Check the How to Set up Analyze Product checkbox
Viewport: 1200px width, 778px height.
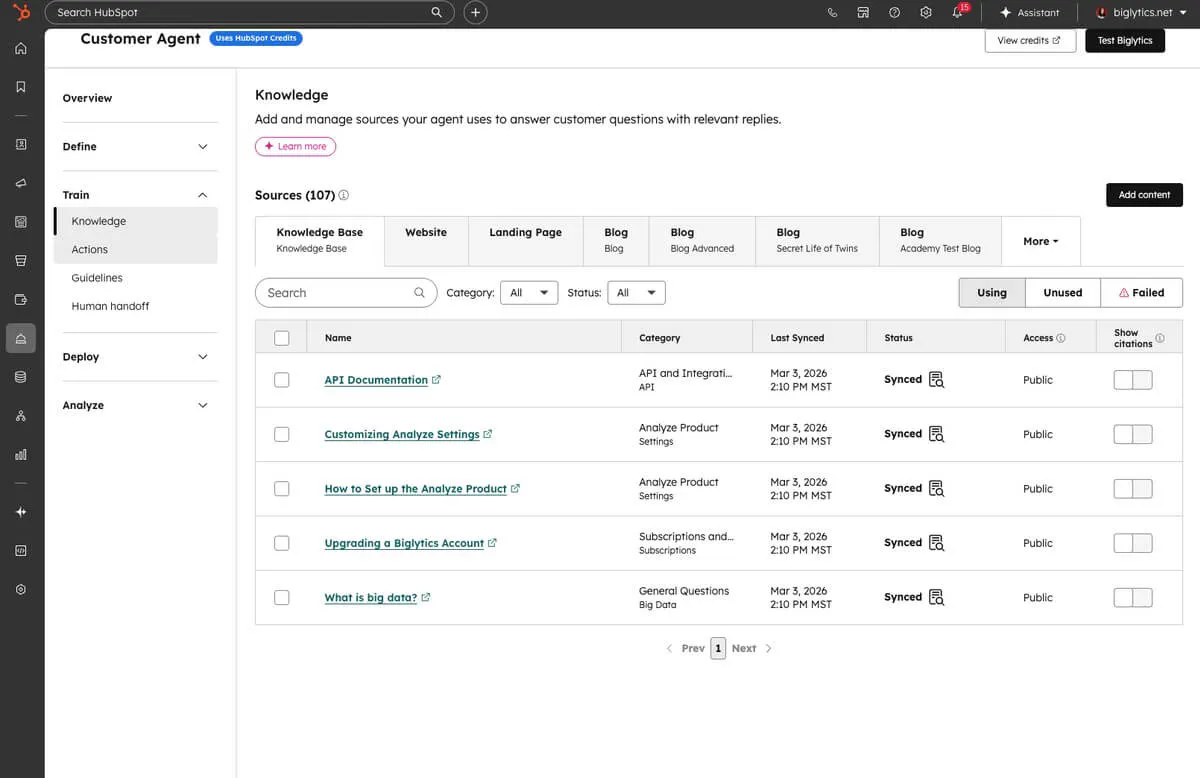tap(281, 489)
